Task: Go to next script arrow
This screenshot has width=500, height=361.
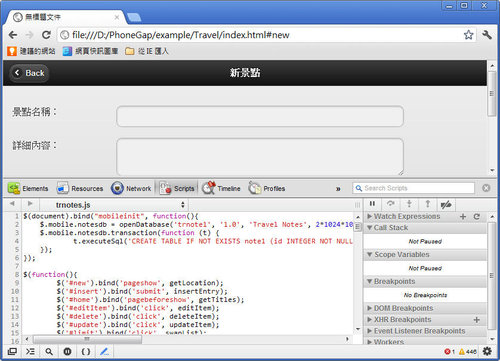Action: tap(30, 204)
